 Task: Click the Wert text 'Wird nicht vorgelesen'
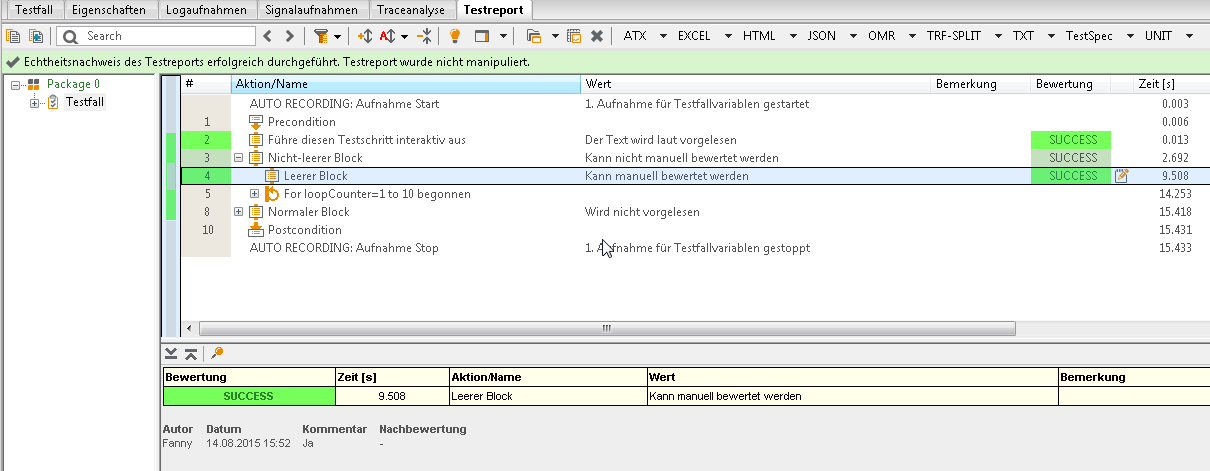[x=642, y=212]
